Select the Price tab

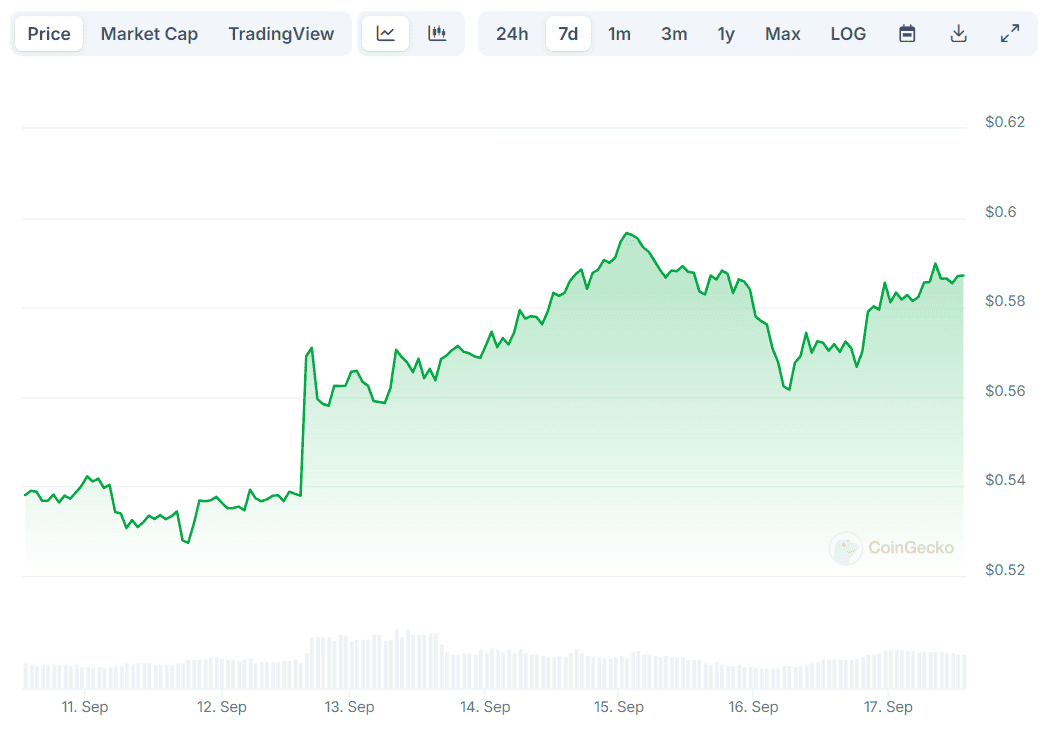pyautogui.click(x=49, y=33)
